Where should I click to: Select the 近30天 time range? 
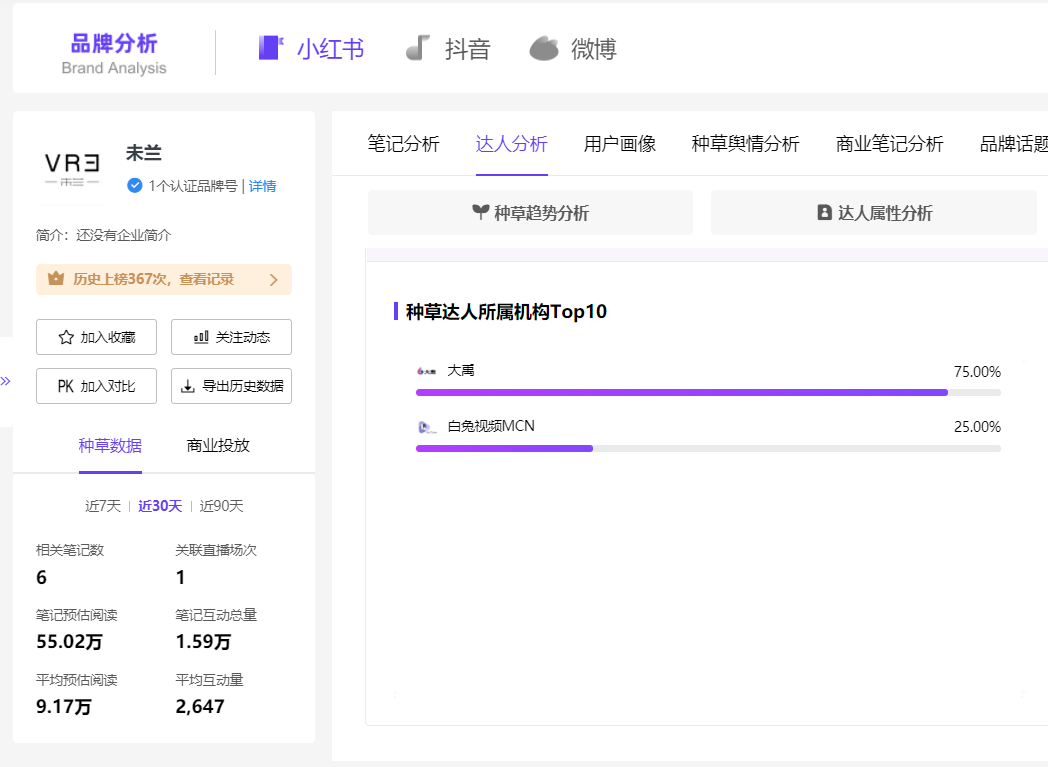(x=160, y=506)
